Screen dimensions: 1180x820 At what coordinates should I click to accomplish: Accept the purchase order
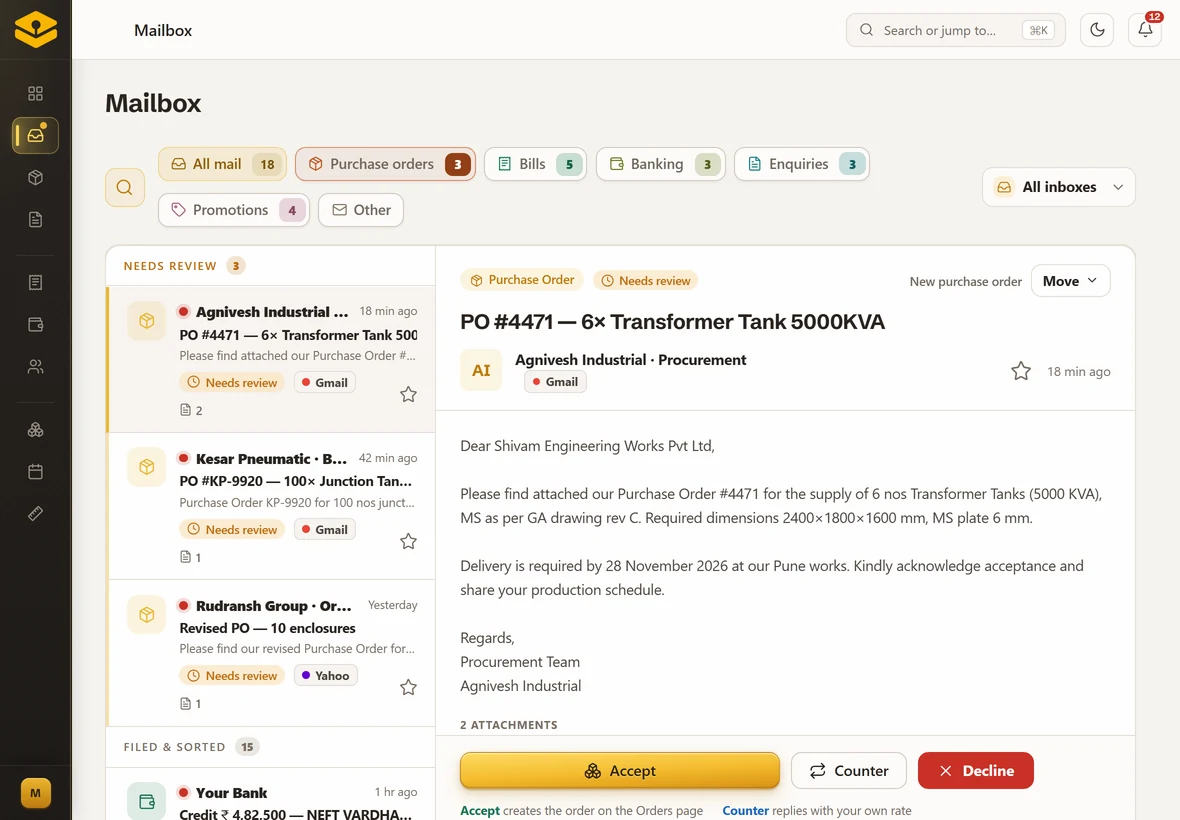pos(619,770)
